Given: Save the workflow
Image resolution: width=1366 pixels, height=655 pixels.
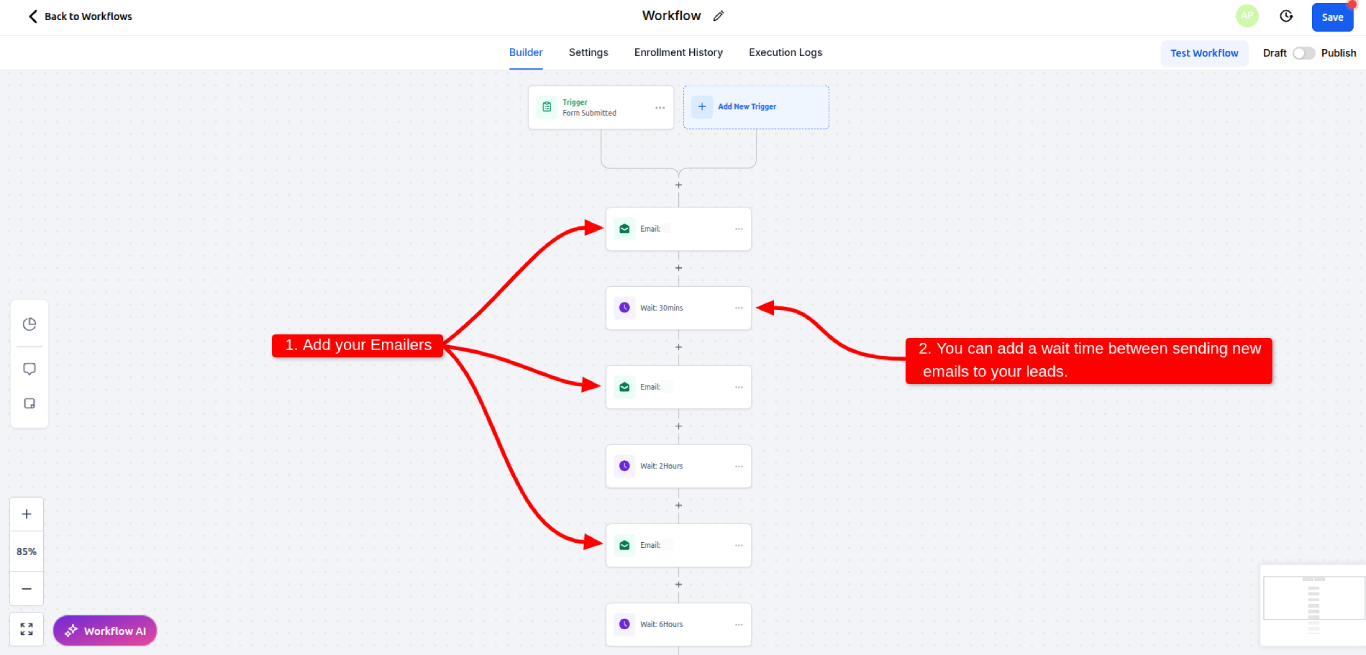Looking at the screenshot, I should click(1332, 17).
